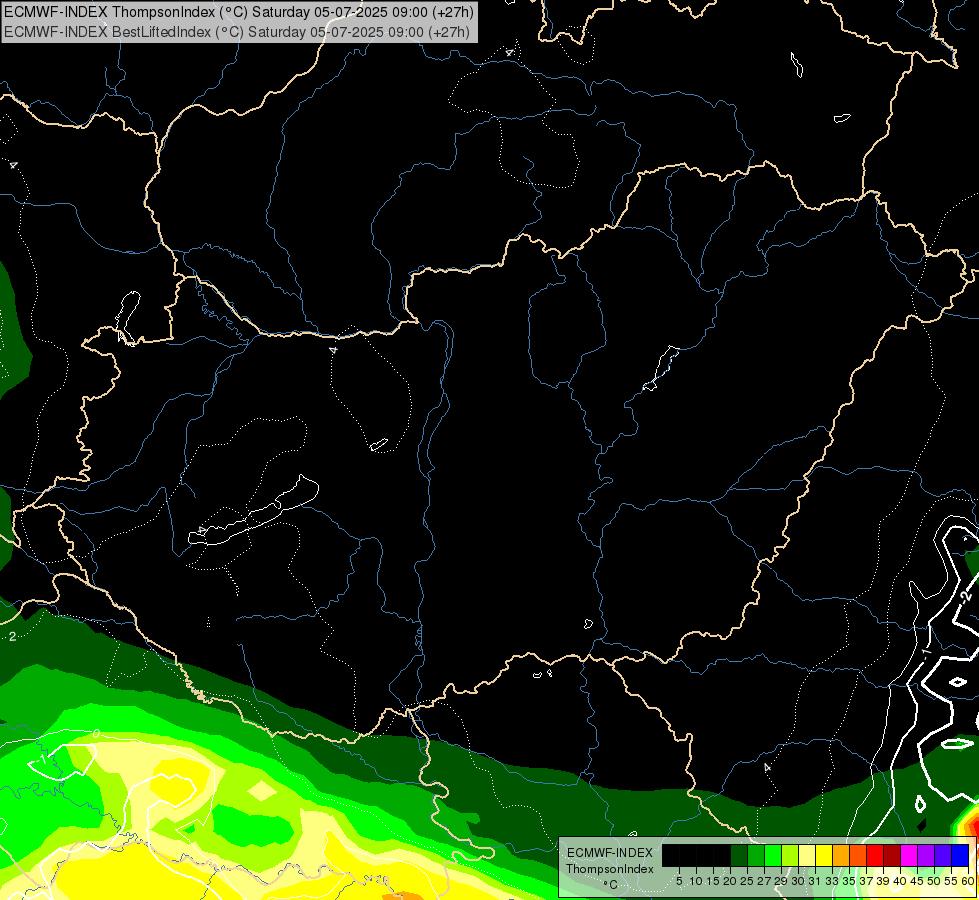Screen dimensions: 979x900
Task: Select the bright yellow 31-33 legend swatch
Action: coord(824,855)
